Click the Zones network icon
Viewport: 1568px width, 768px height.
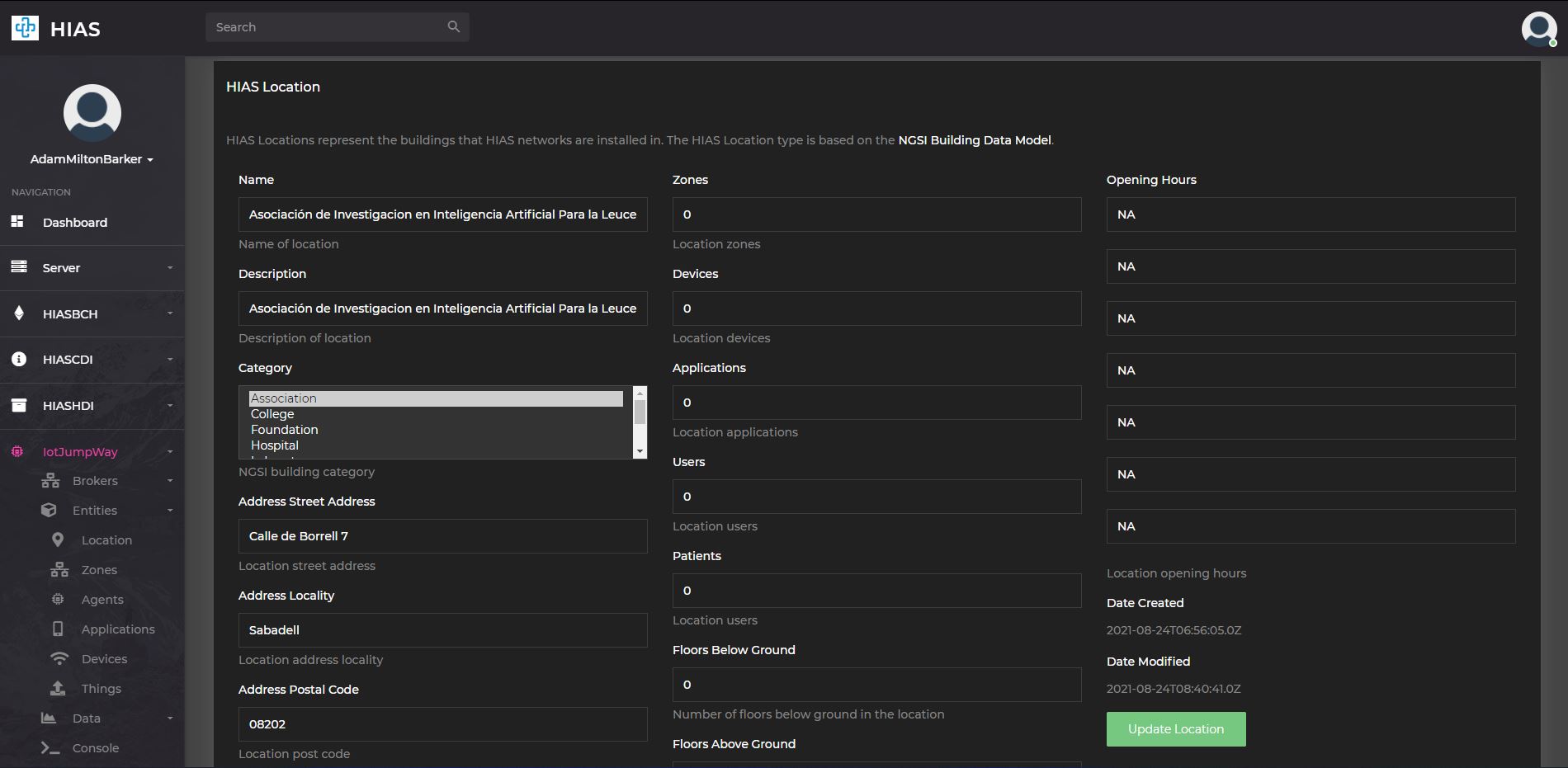coord(59,569)
